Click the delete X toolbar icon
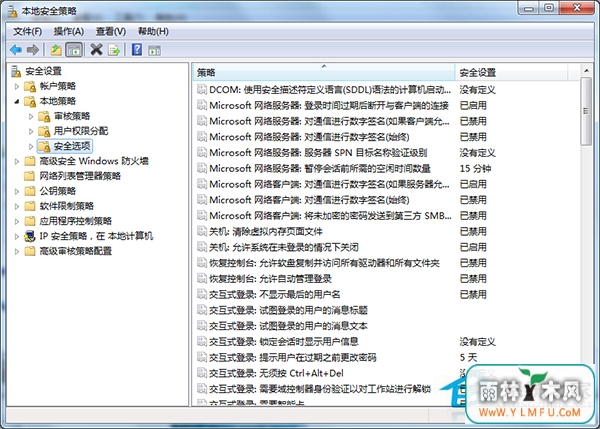This screenshot has width=600, height=429. (x=96, y=49)
